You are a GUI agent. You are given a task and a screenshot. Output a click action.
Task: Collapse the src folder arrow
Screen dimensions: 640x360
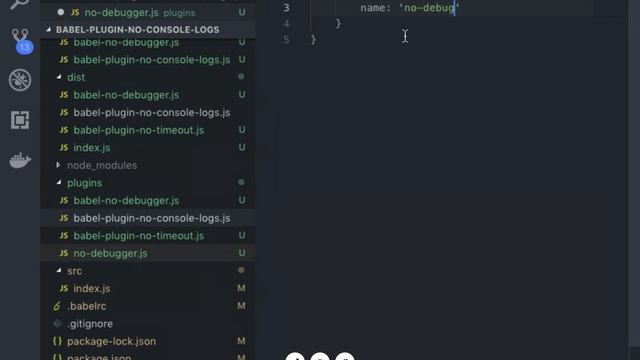pyautogui.click(x=59, y=270)
